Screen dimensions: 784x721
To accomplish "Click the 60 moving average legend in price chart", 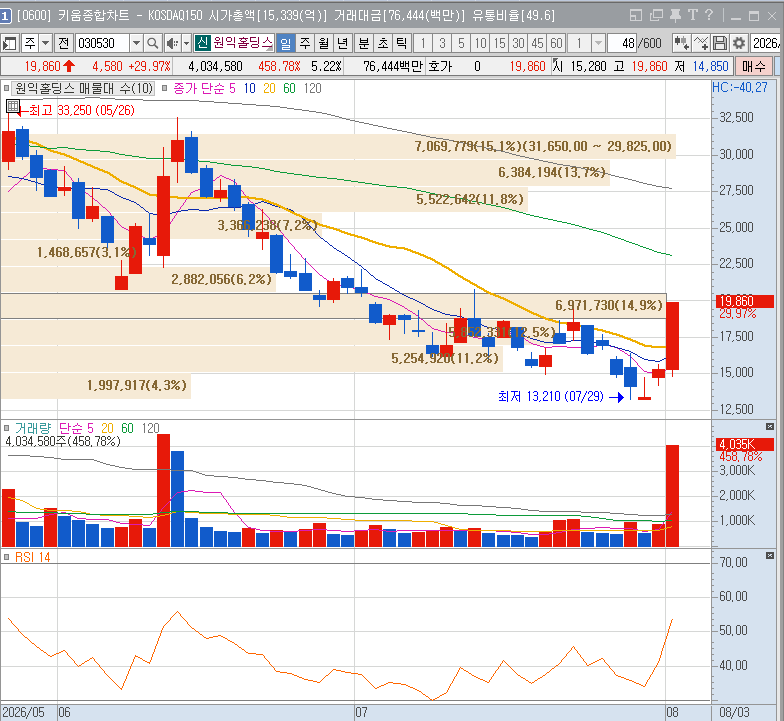I will click(289, 88).
